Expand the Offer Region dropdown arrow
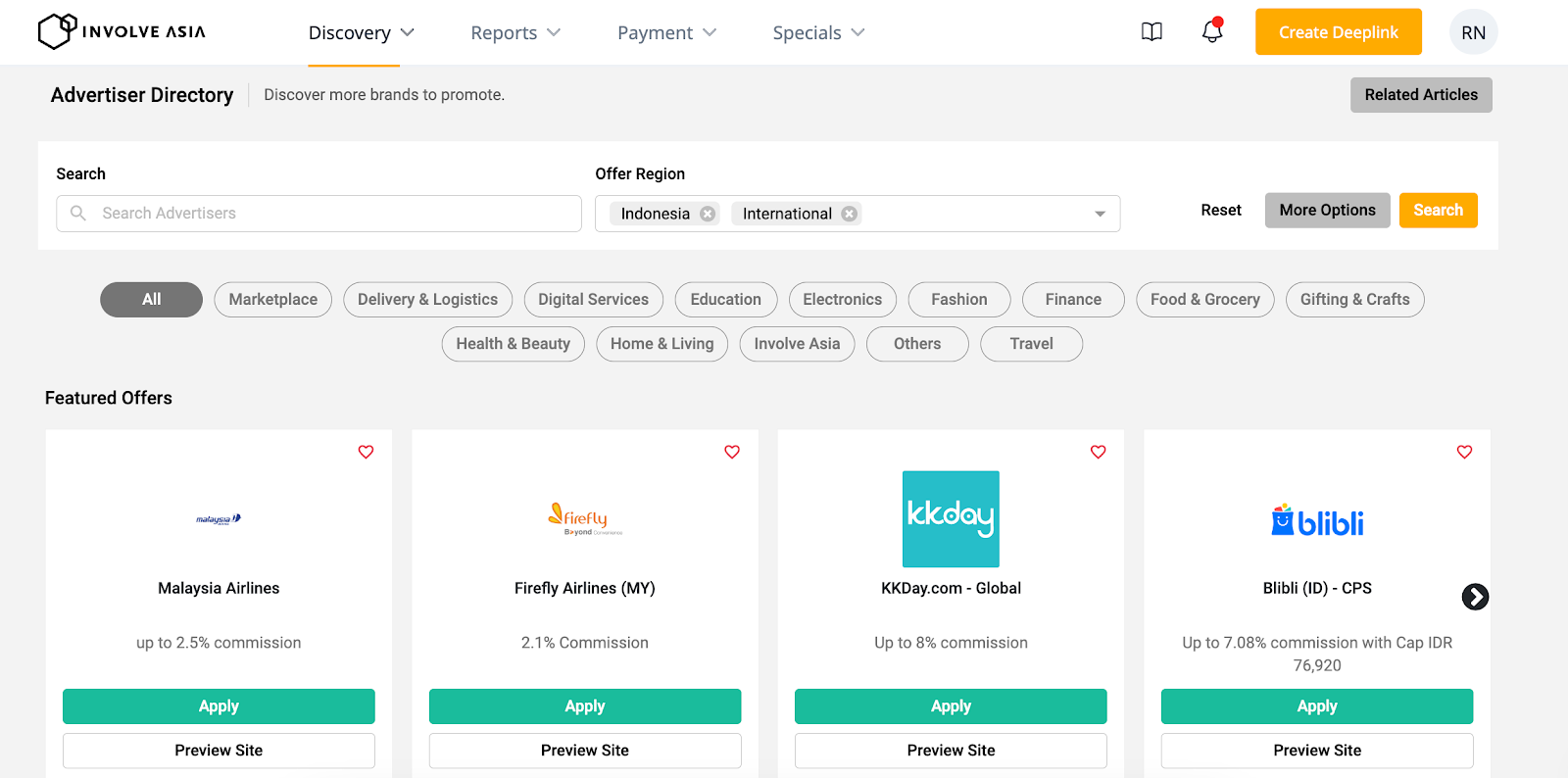This screenshot has width=1568, height=778. [1100, 214]
